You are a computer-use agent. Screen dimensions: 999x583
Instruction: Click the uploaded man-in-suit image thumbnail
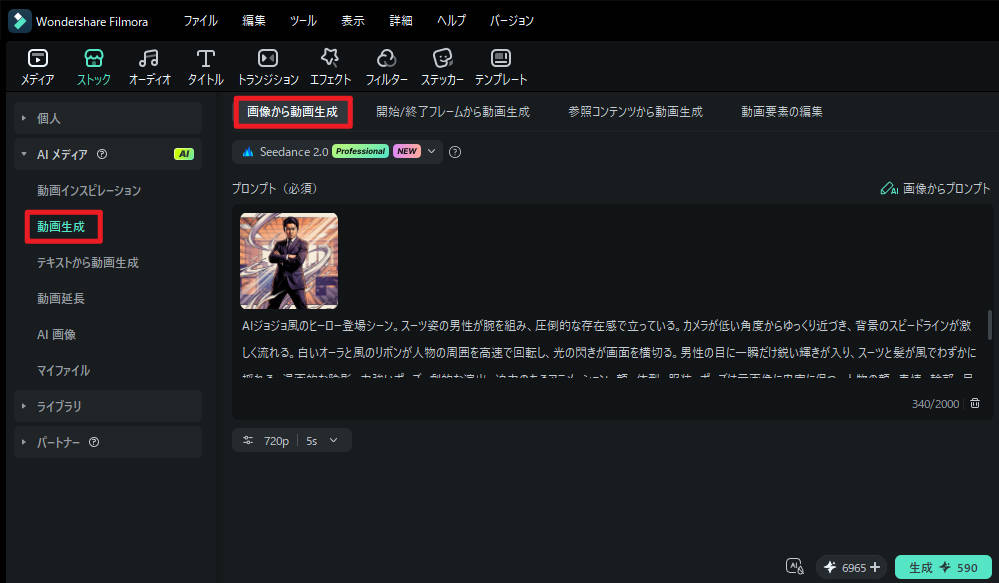pos(289,261)
